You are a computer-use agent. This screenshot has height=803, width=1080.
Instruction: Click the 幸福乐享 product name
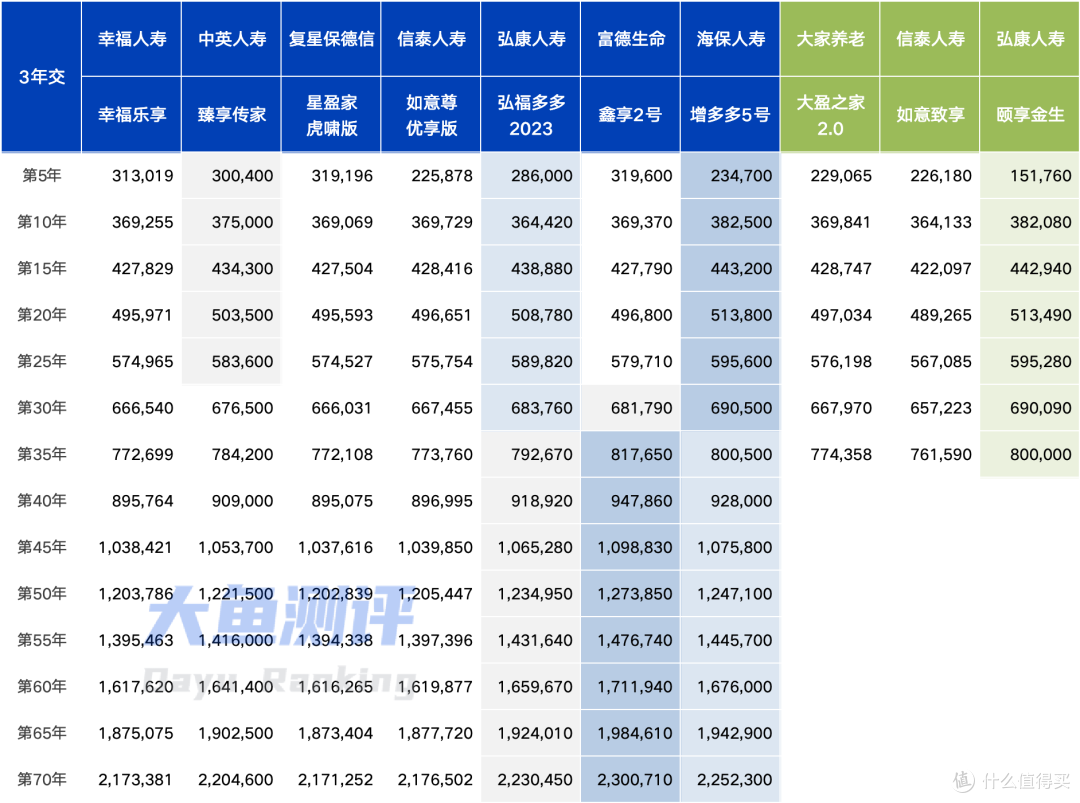click(132, 114)
